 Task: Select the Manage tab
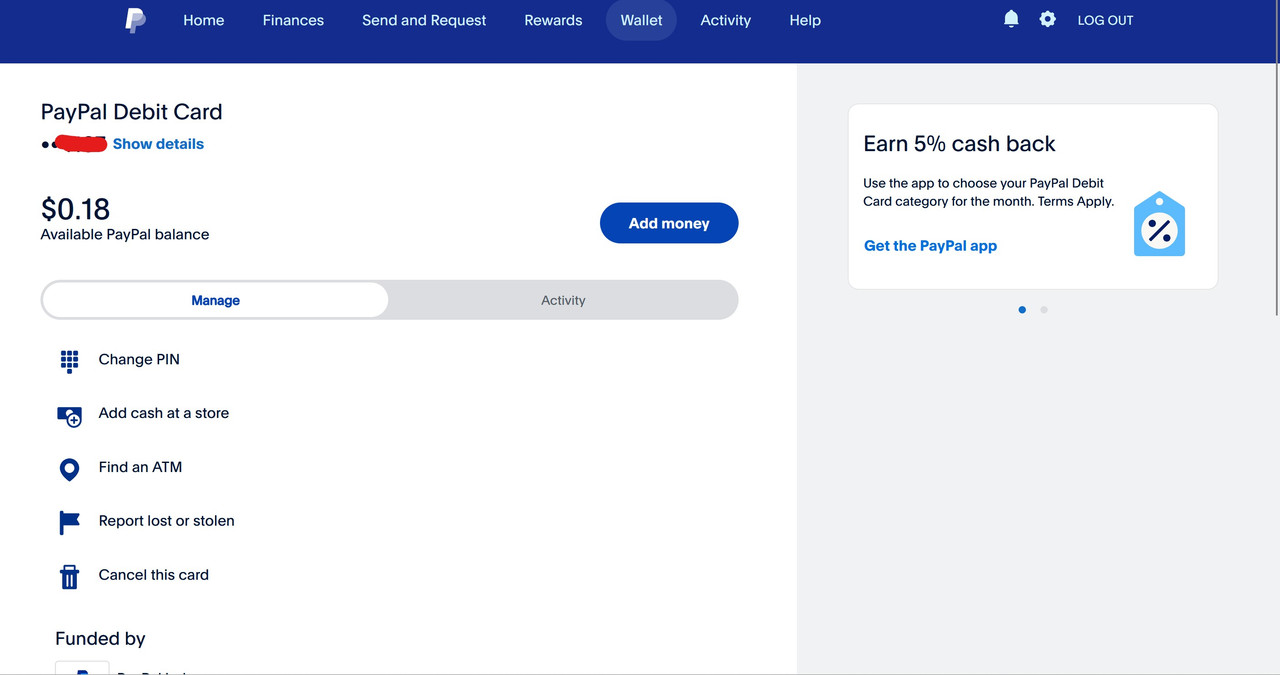tap(215, 300)
